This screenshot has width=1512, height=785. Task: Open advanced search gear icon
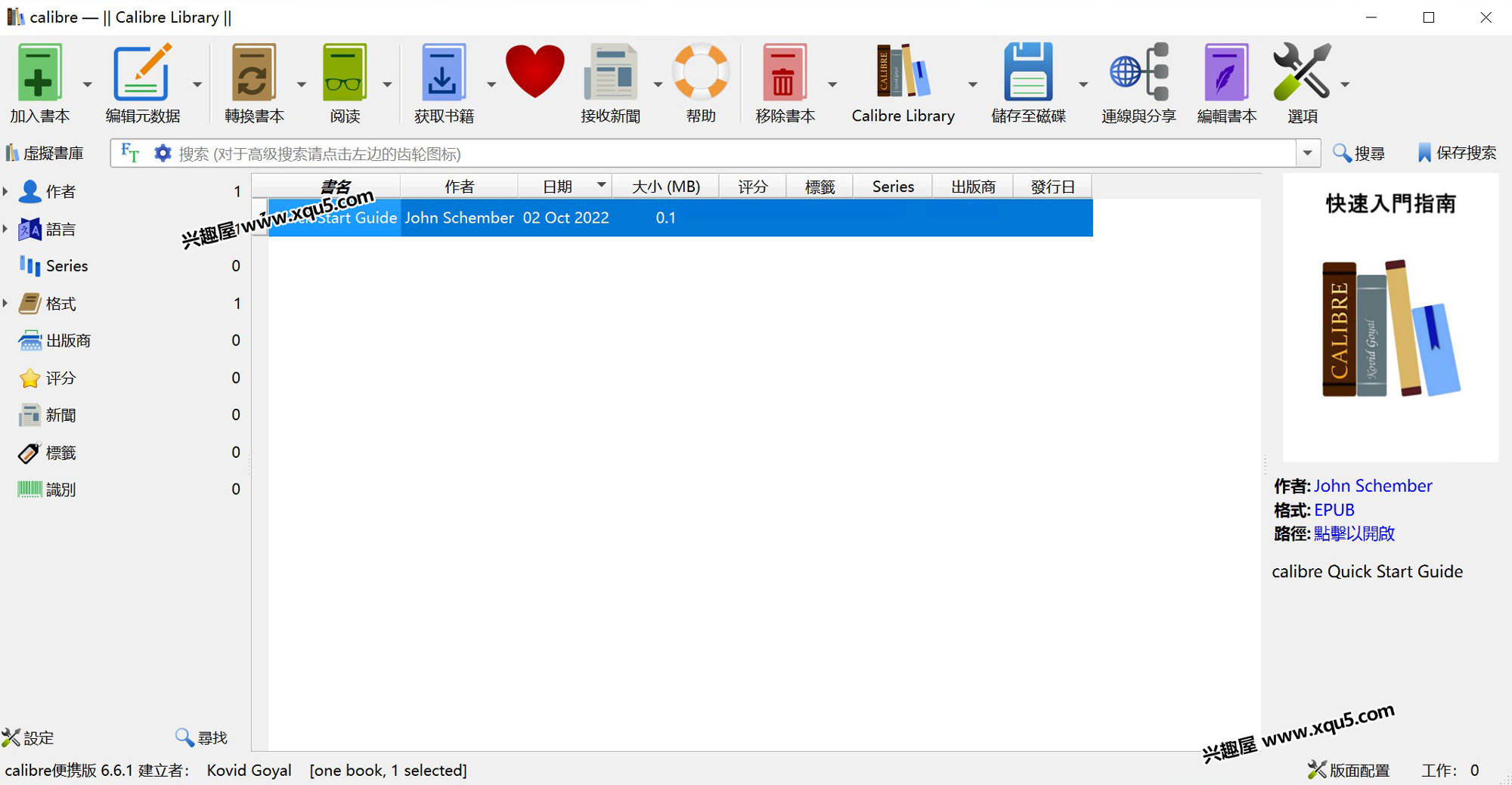tap(163, 153)
